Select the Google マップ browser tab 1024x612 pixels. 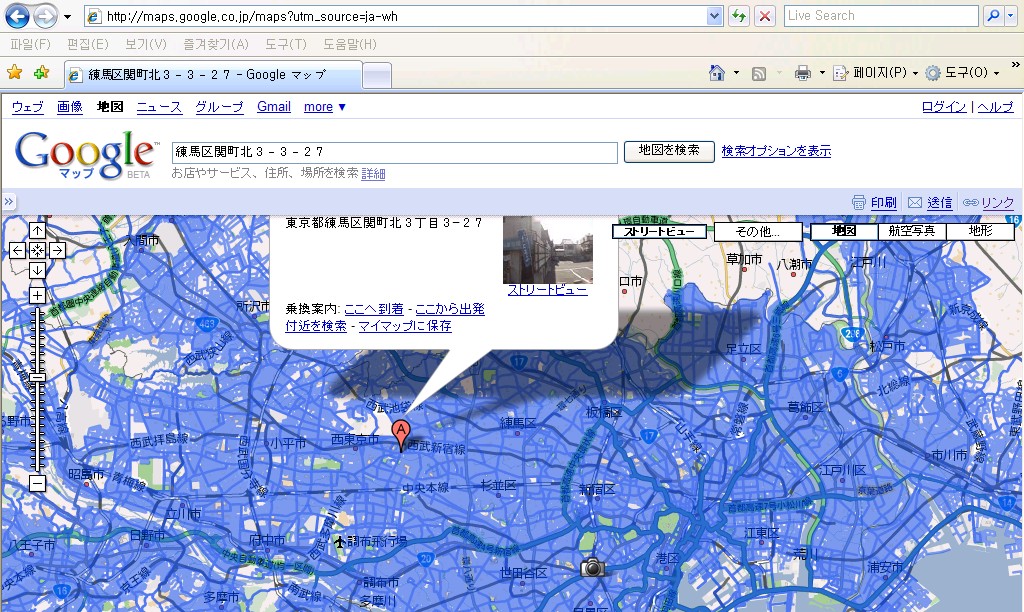(x=212, y=74)
